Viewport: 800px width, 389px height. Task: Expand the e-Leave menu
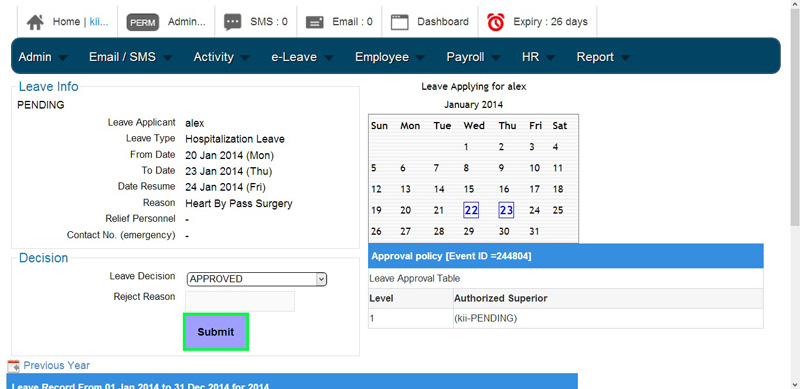302,57
